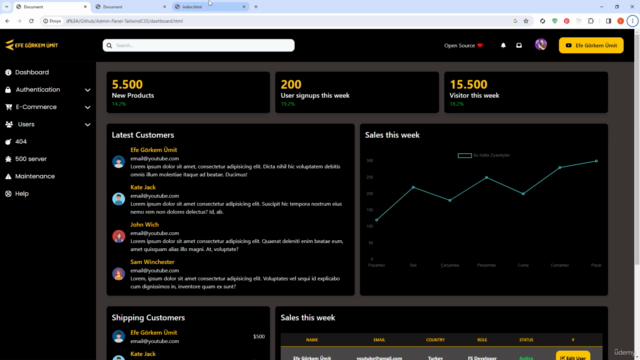Open the tab search dropdown arrow
The image size is (640, 360).
tap(7, 7)
